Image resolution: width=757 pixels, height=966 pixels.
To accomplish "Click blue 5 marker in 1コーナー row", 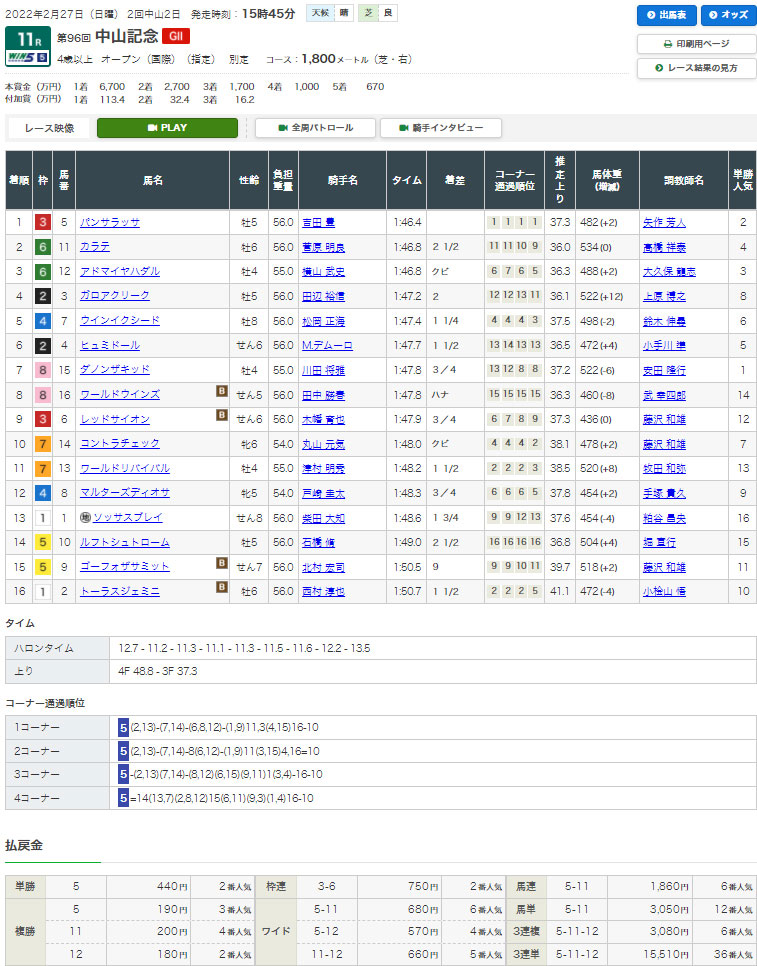I will pos(123,727).
